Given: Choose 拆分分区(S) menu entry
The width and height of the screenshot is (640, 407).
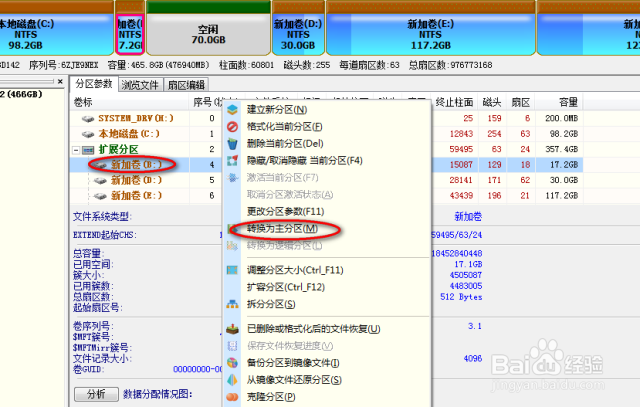Looking at the screenshot, I should click(271, 304).
